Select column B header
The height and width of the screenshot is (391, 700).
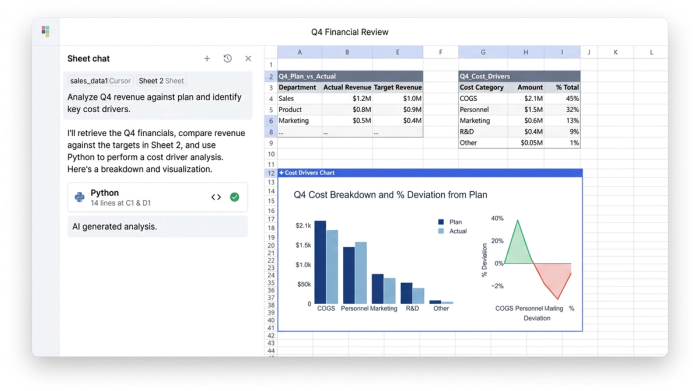(347, 52)
